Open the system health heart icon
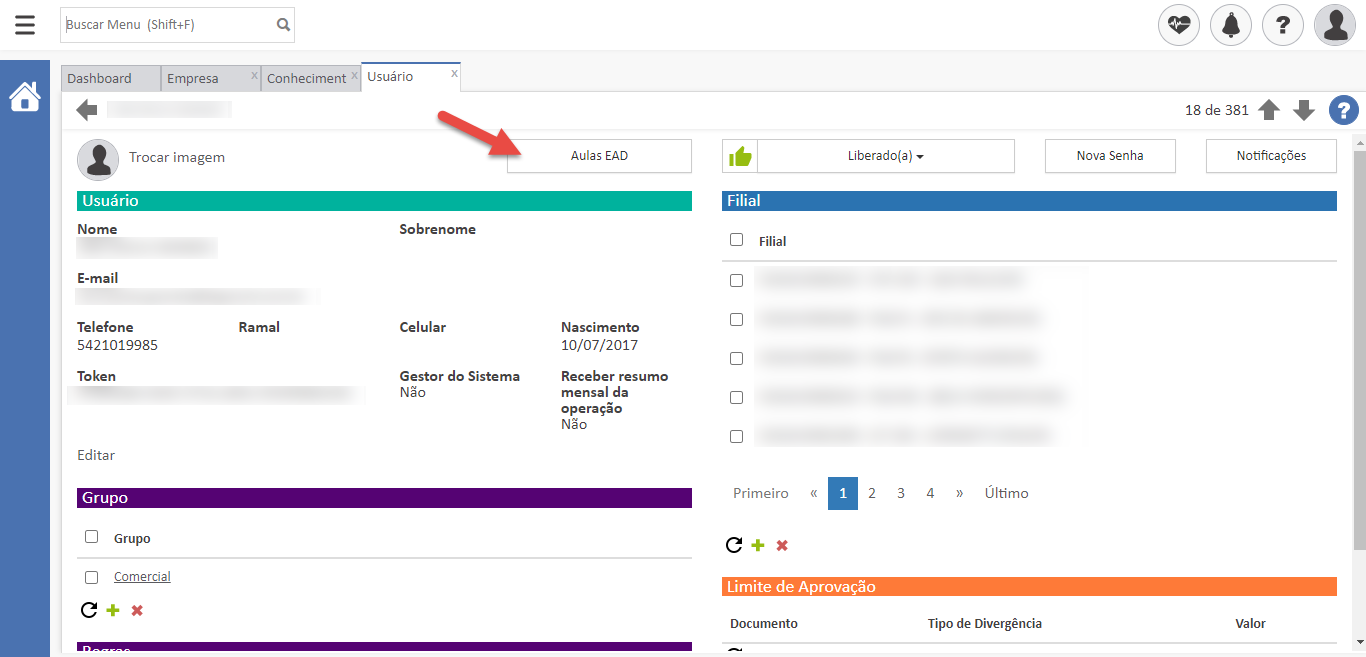The height and width of the screenshot is (657, 1366). [1179, 25]
